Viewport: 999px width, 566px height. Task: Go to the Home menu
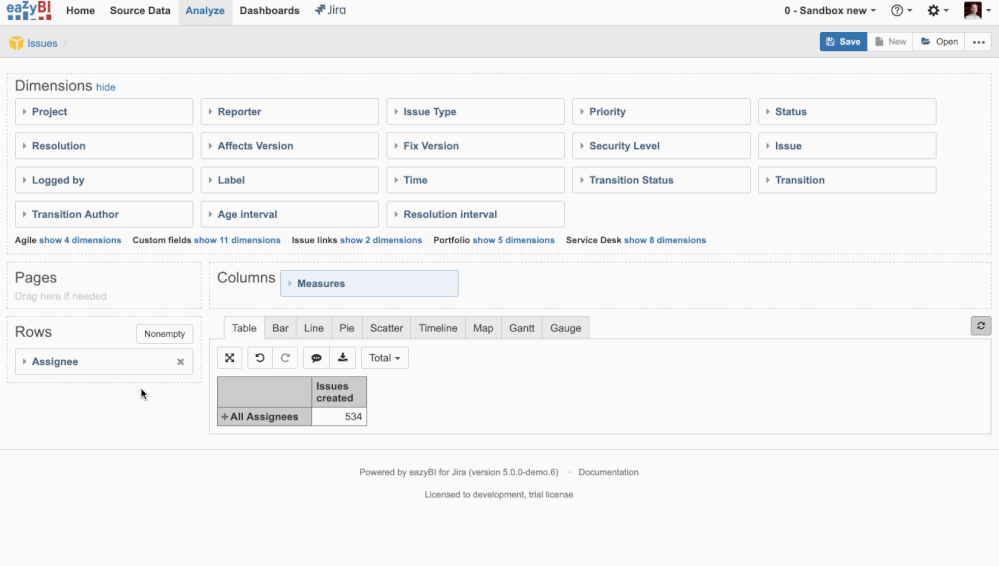pyautogui.click(x=80, y=10)
